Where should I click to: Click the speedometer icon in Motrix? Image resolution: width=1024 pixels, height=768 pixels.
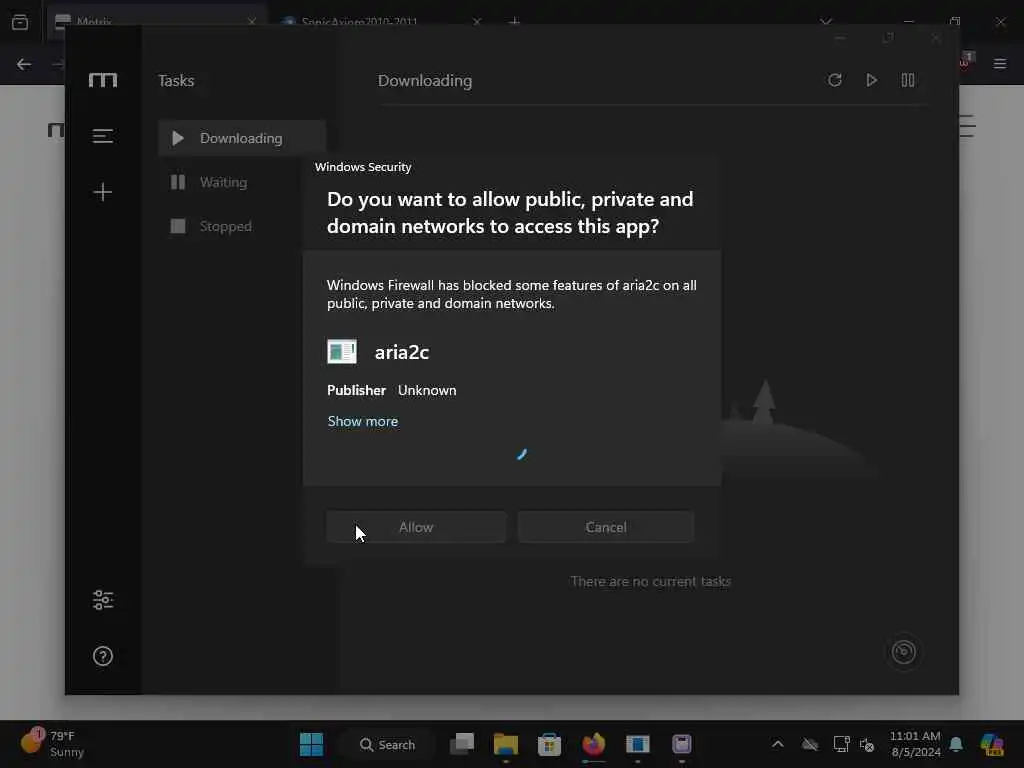[904, 652]
